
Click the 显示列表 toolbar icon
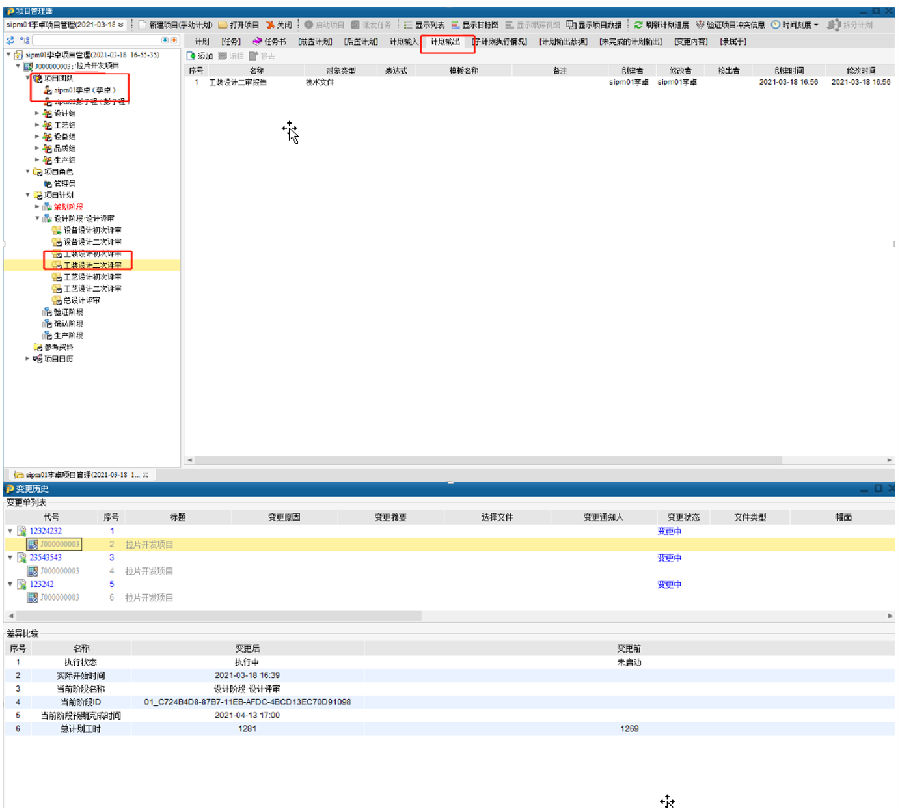pyautogui.click(x=408, y=24)
